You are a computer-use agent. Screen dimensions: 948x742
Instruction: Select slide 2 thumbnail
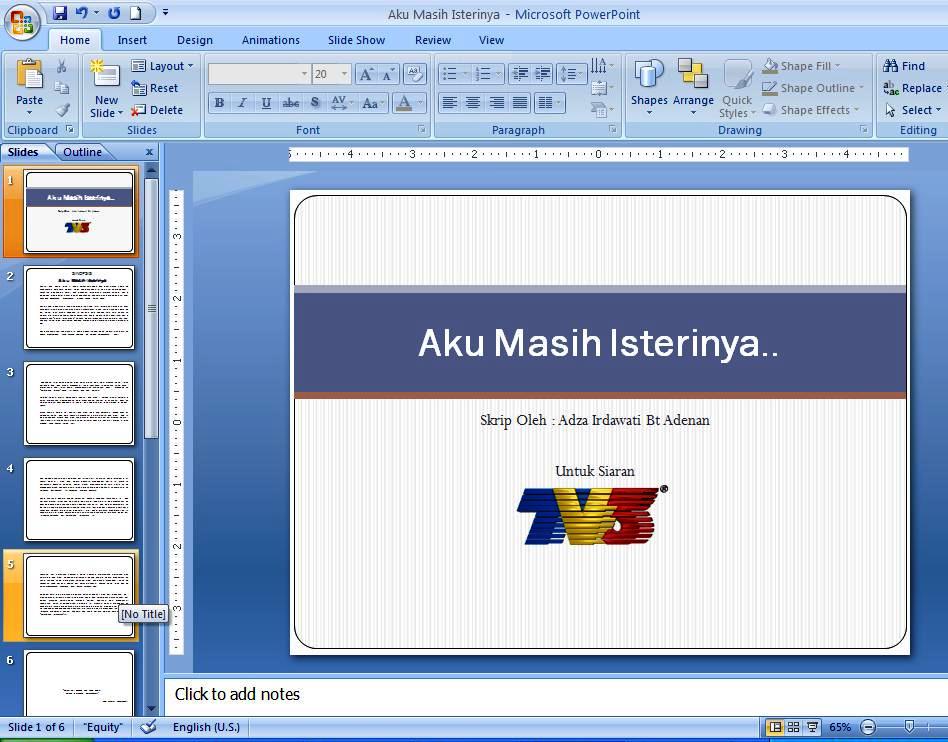point(79,308)
